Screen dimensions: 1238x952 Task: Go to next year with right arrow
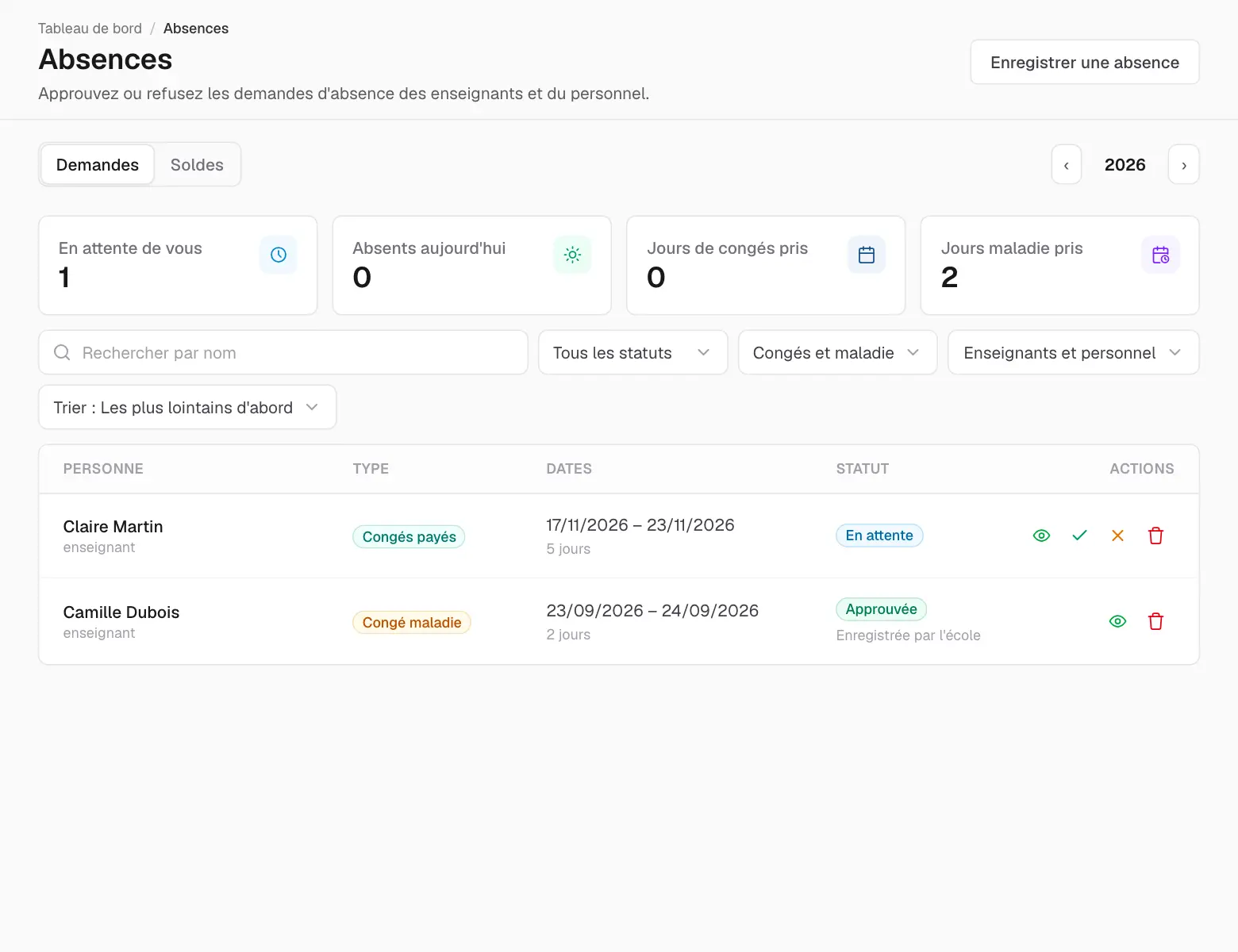point(1184,165)
